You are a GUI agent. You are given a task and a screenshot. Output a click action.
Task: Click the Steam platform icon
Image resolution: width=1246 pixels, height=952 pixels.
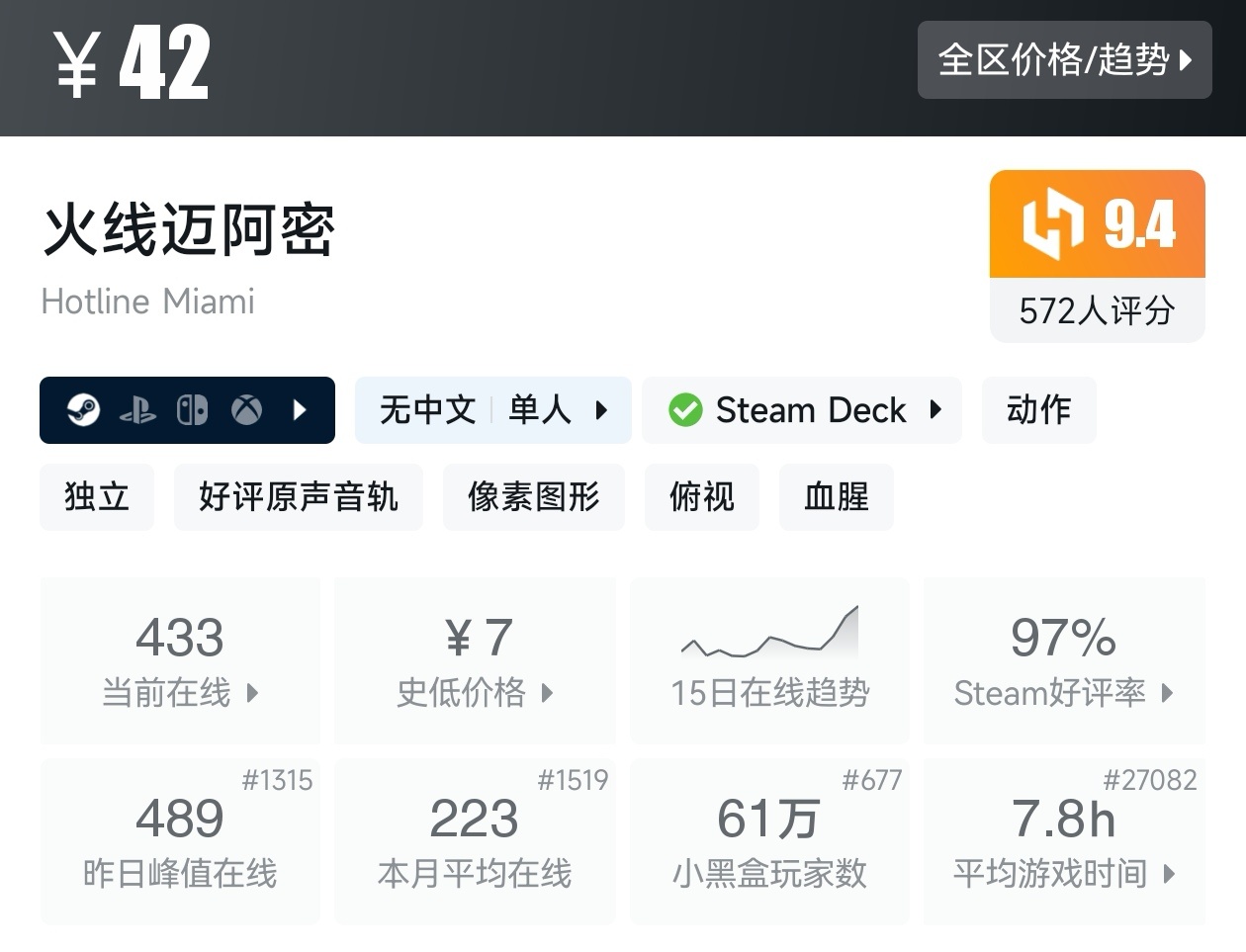(84, 409)
